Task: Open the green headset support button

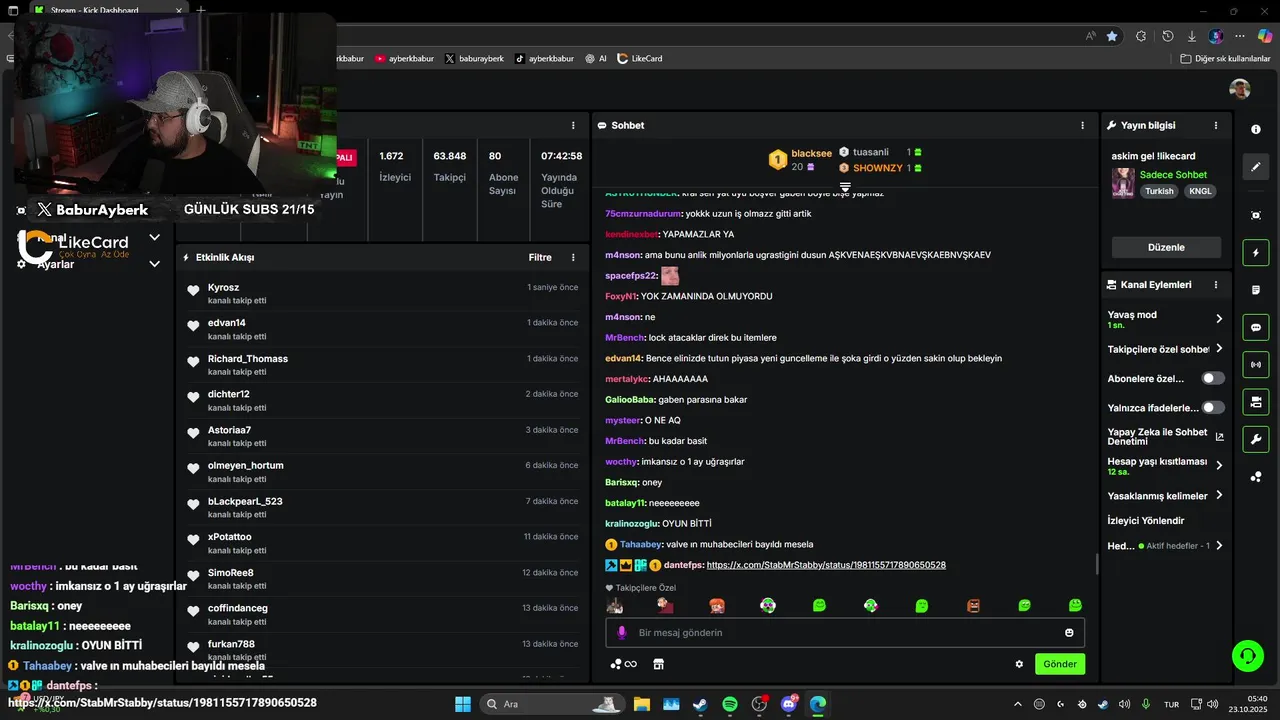Action: 1247,656
